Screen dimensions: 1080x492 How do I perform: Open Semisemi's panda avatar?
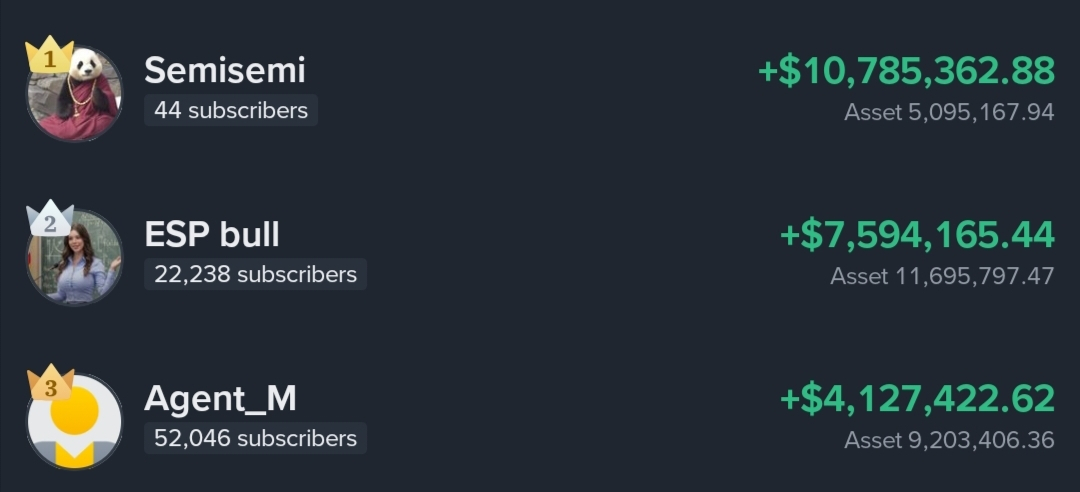coord(74,93)
